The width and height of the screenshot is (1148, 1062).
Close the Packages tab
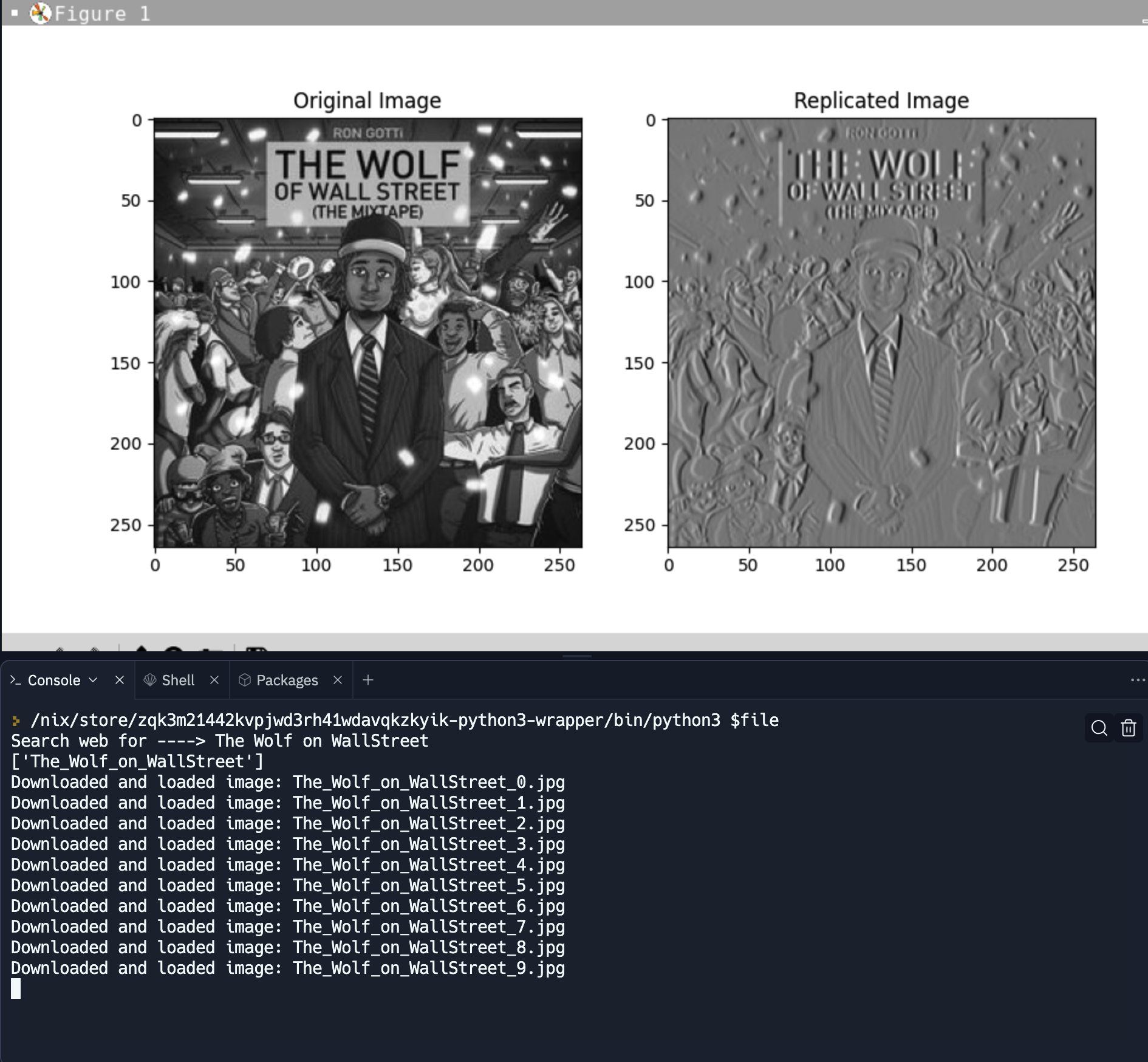click(338, 680)
